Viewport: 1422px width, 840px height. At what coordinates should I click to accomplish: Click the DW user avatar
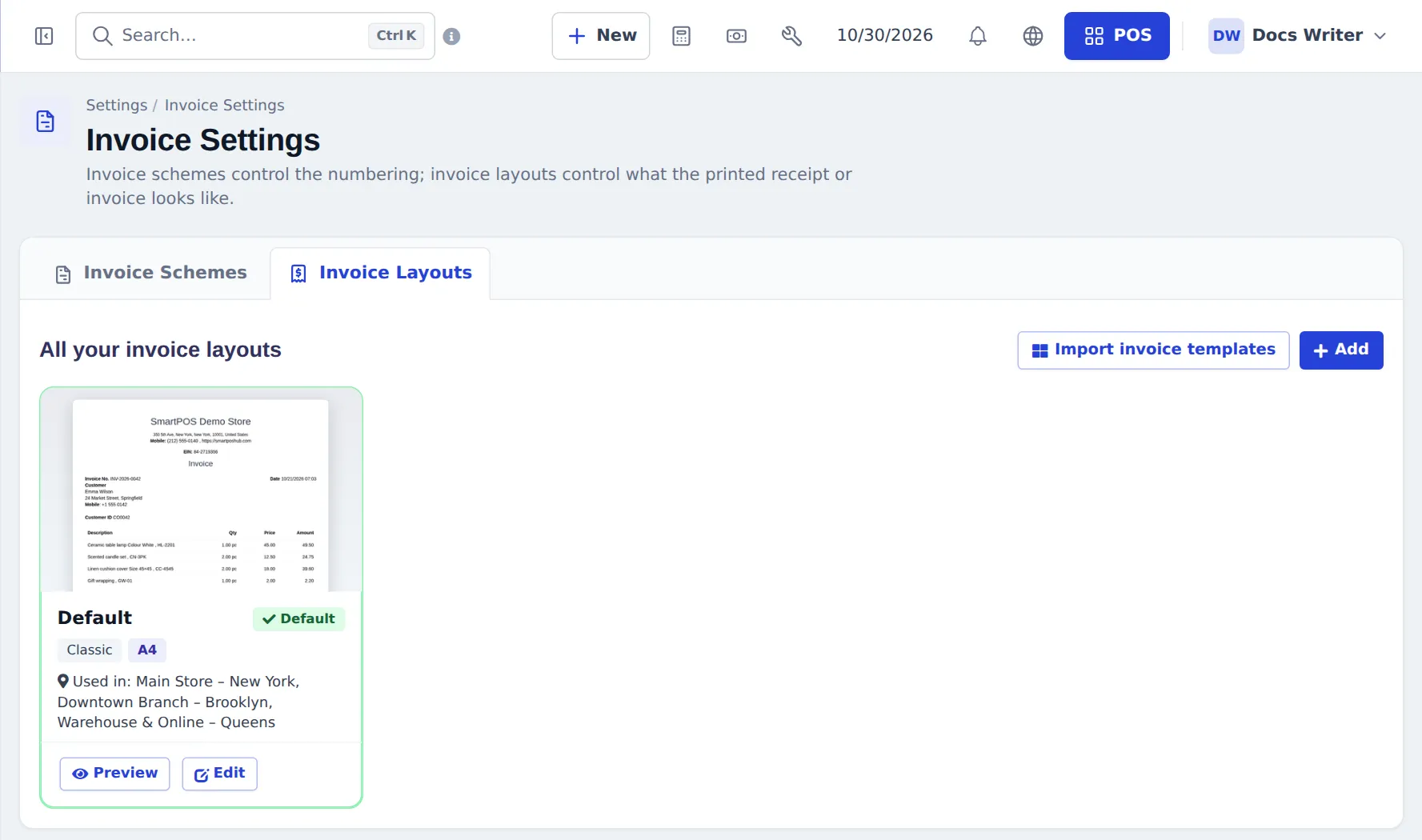[1226, 36]
